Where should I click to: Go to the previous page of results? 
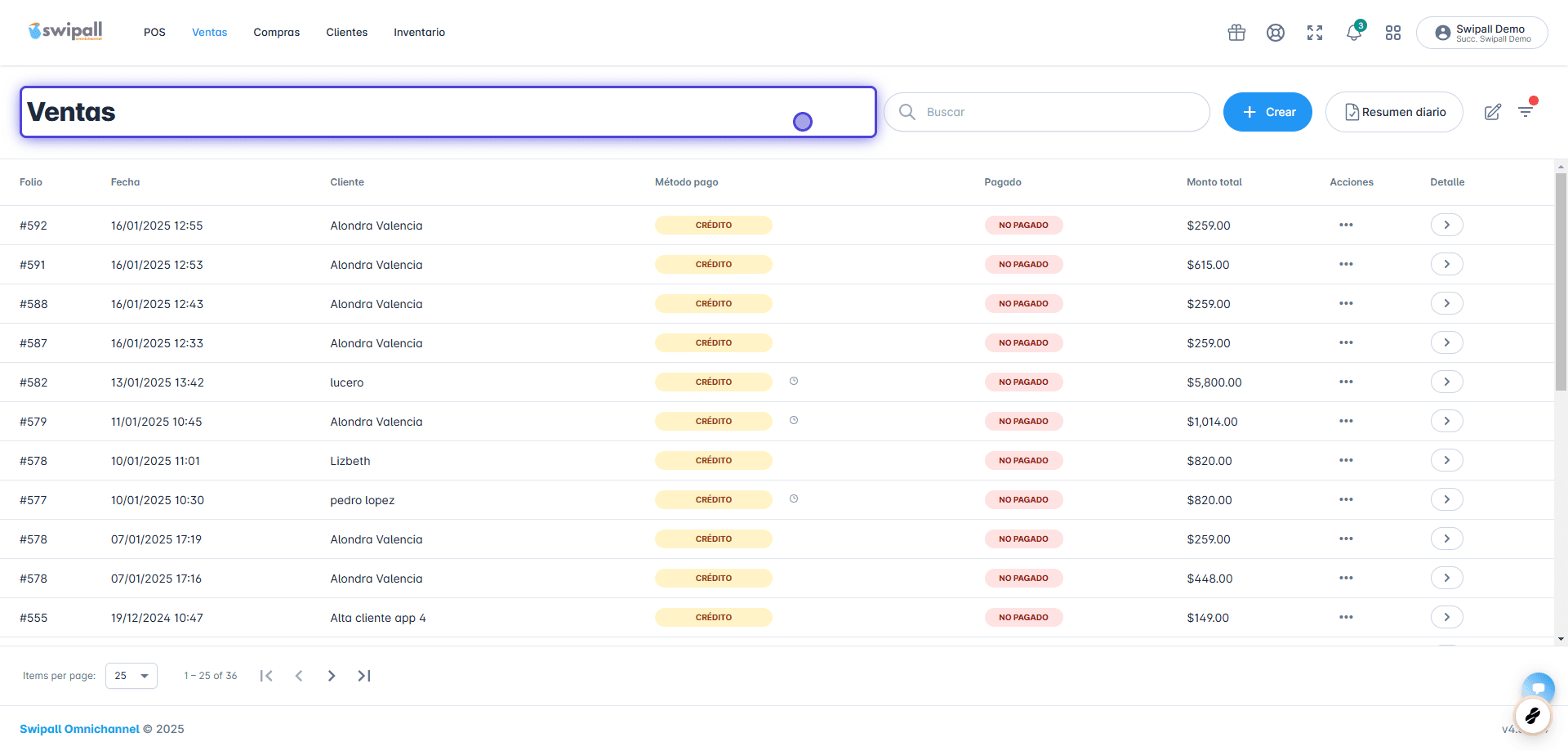pos(299,676)
